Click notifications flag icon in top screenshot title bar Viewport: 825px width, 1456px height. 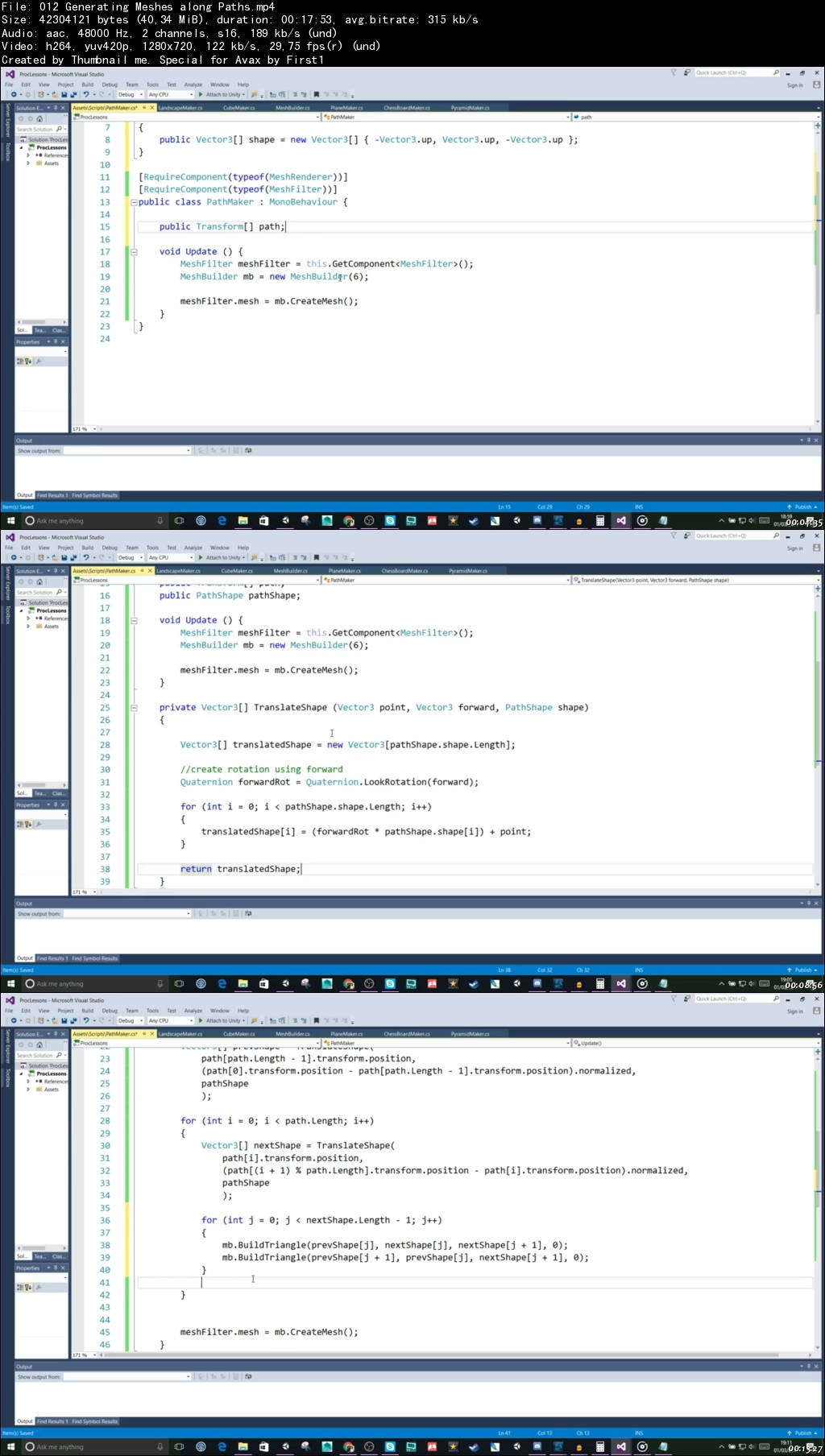(x=674, y=72)
